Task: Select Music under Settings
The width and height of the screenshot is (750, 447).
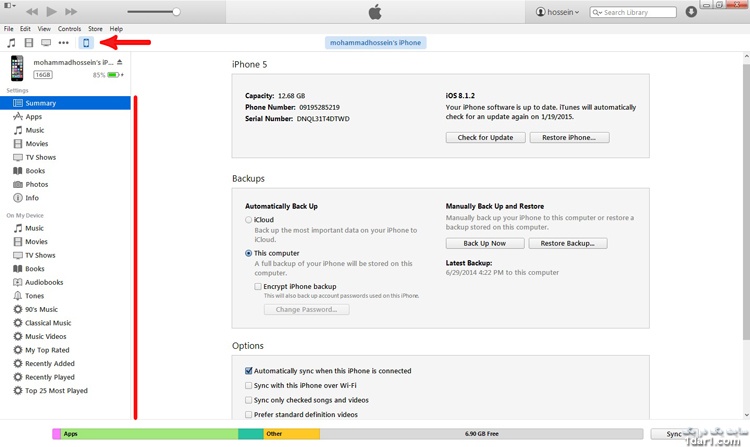Action: coord(65,130)
